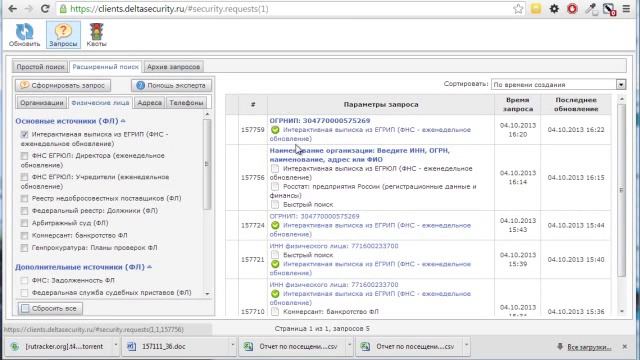Open ИНН физического лица link of request 157721
The image size is (640, 360).
333,246
